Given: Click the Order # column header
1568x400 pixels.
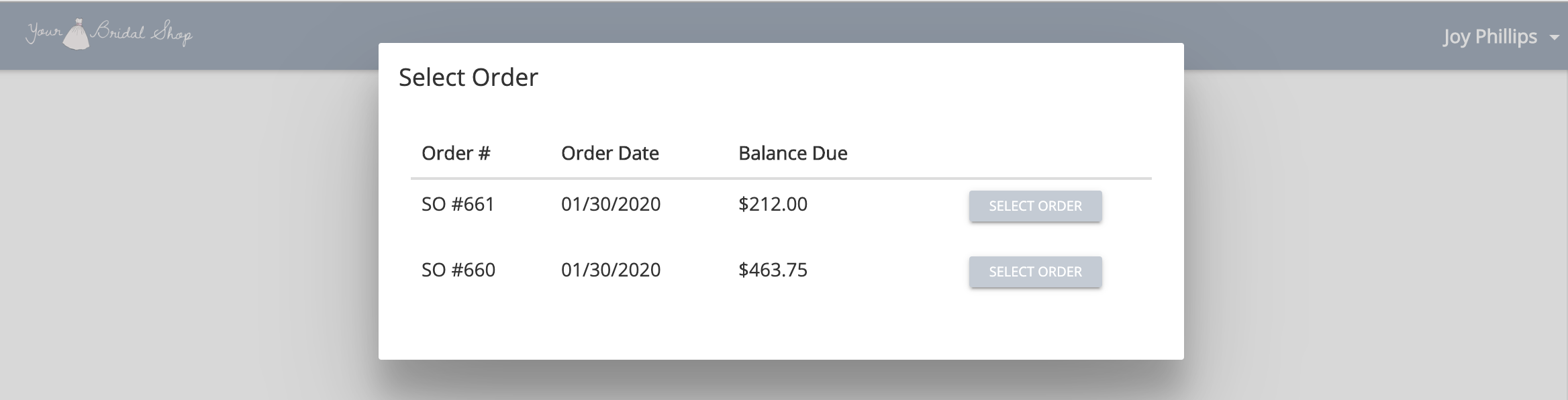Looking at the screenshot, I should pos(456,153).
